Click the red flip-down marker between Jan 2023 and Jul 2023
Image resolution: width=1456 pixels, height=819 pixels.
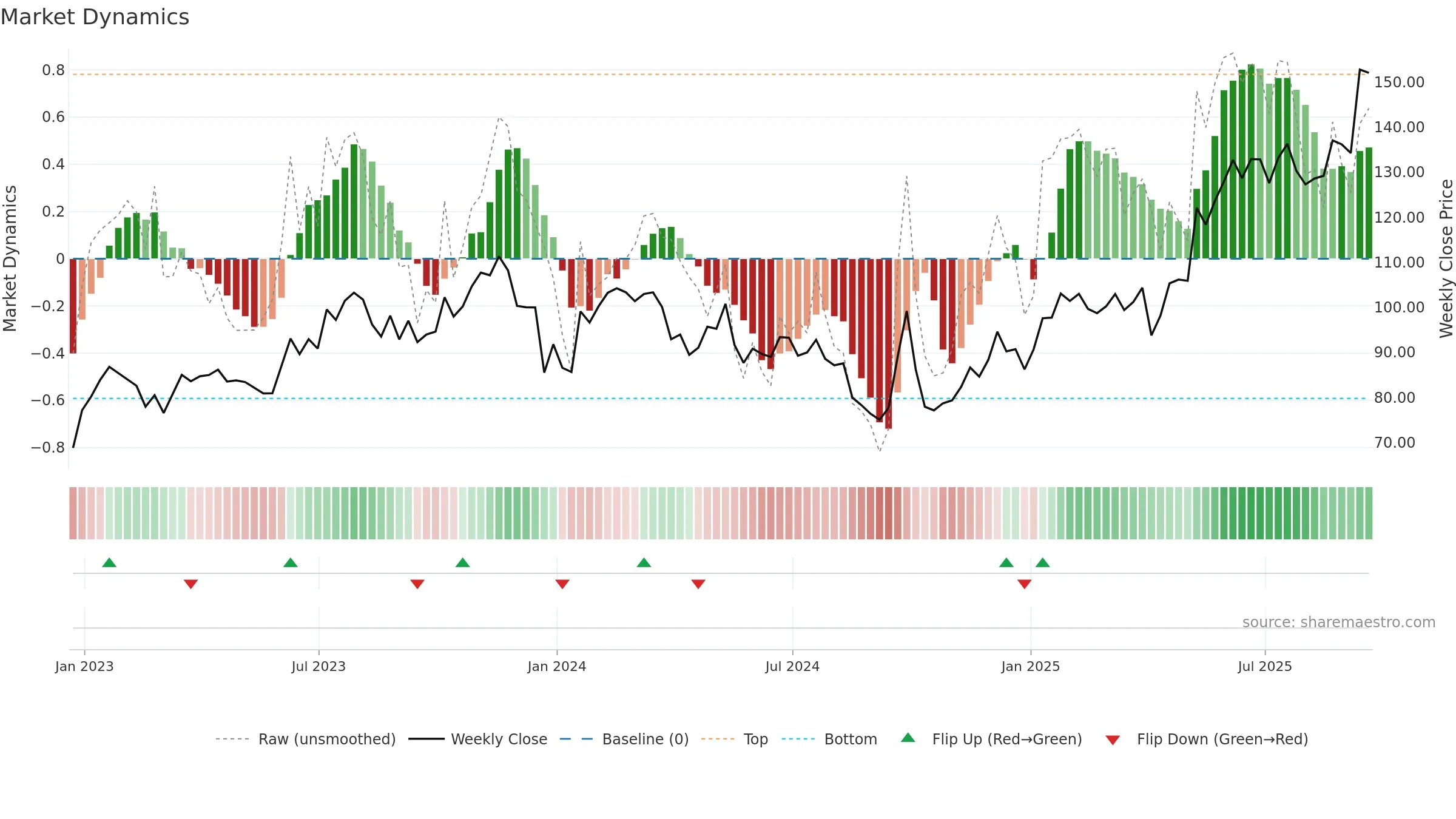(x=191, y=584)
